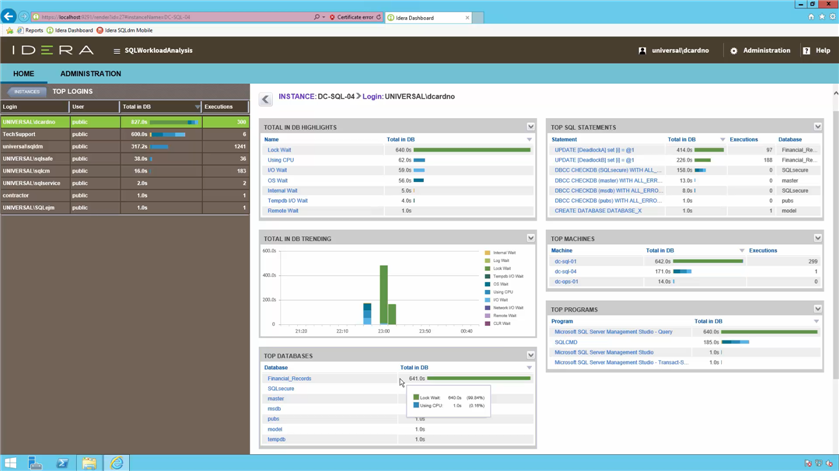The height and width of the screenshot is (471, 839).
Task: Click the Lock Wait legend color swatch
Action: click(x=487, y=268)
